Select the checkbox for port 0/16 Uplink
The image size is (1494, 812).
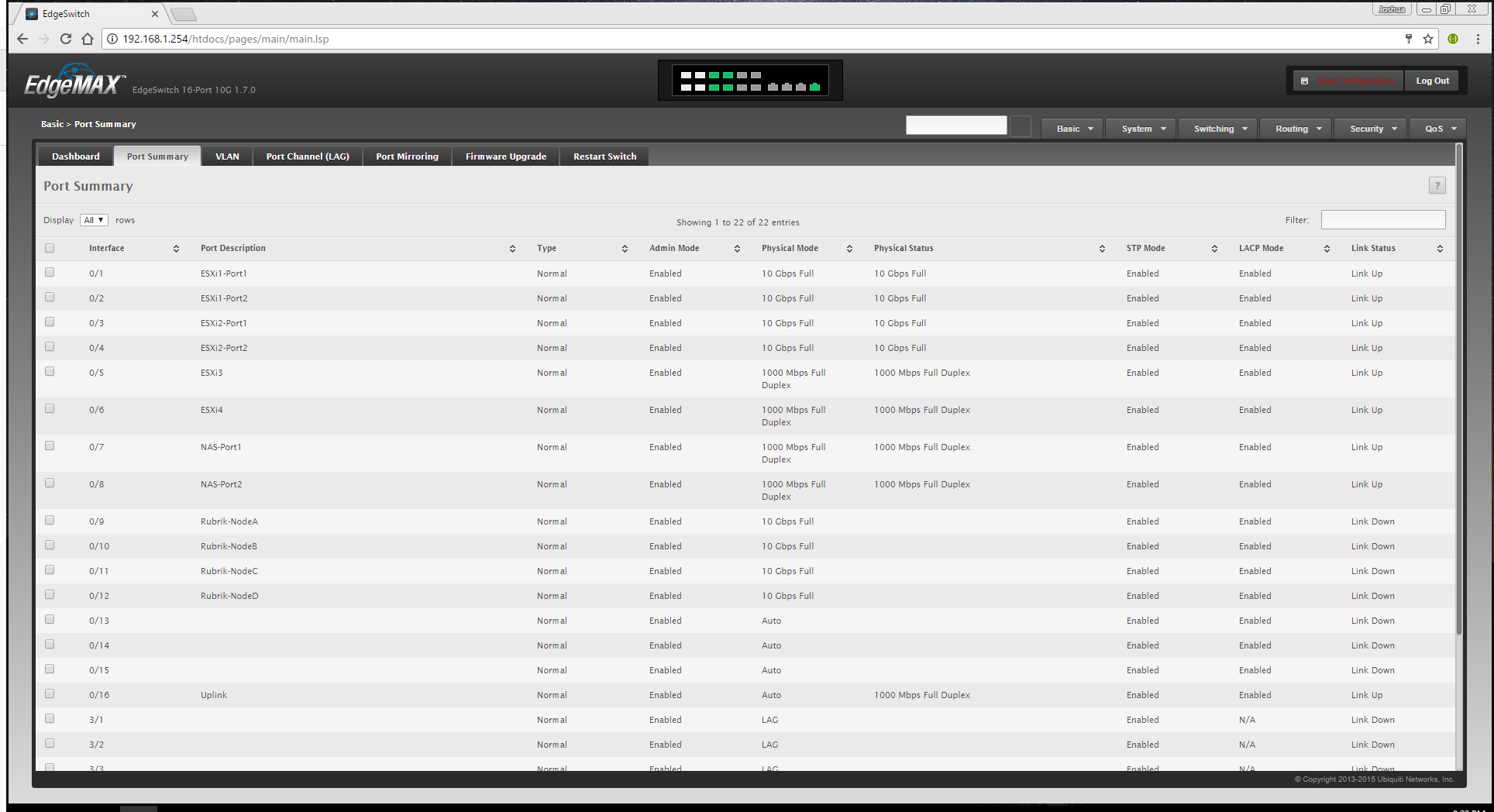click(50, 694)
